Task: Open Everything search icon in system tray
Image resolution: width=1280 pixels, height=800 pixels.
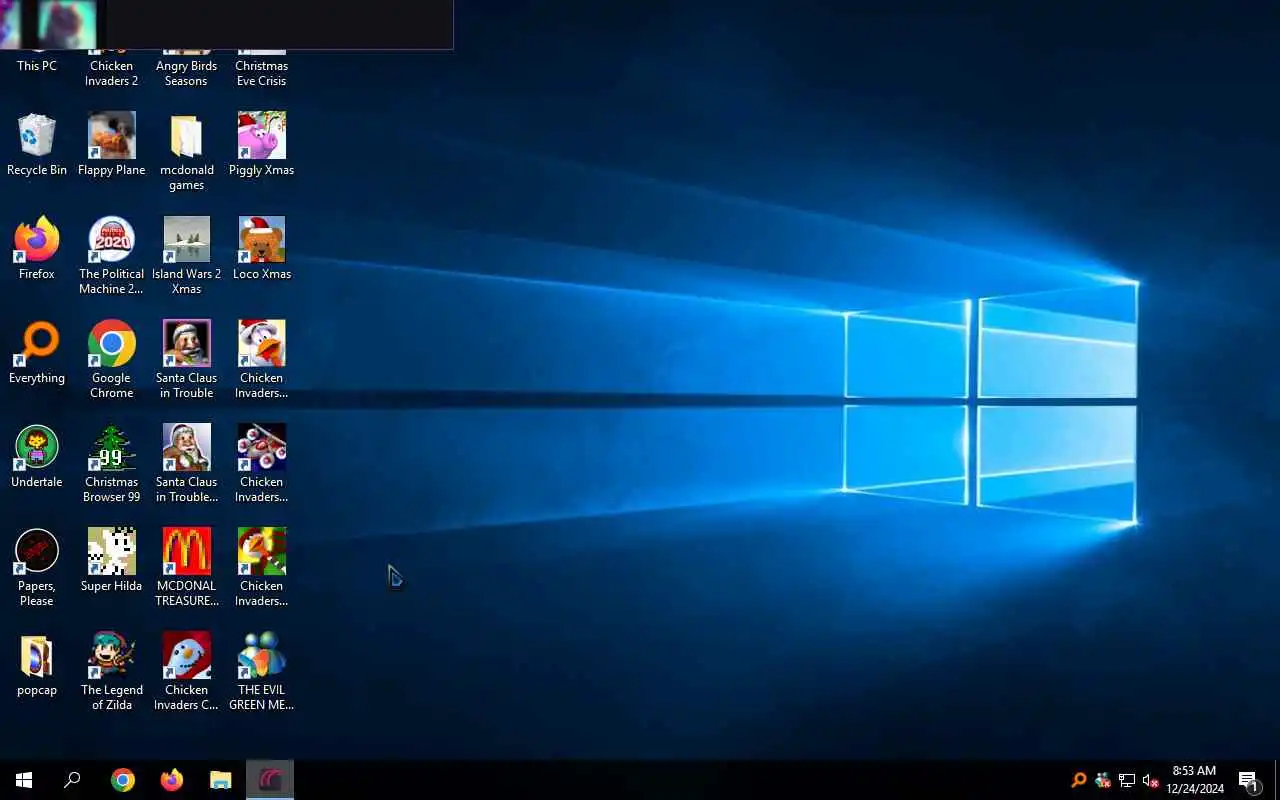Action: pos(1079,780)
